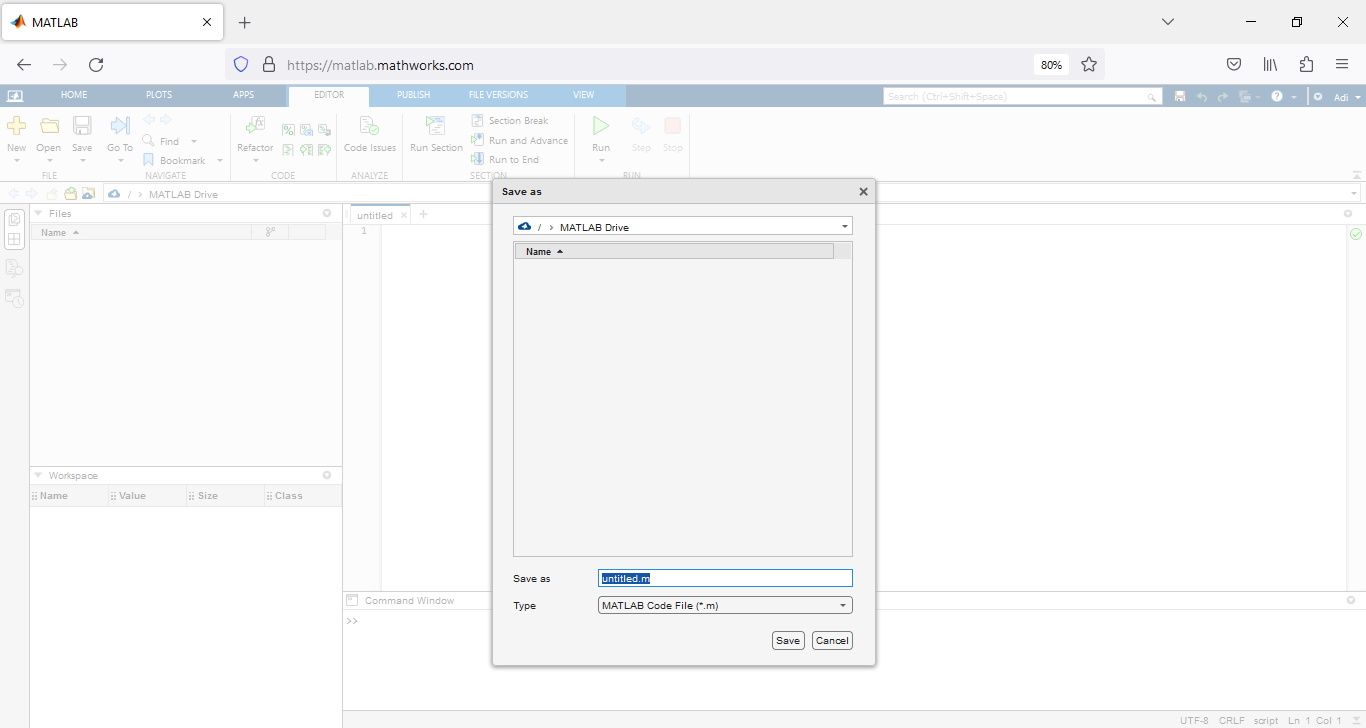Screen dimensions: 1366x728
Task: Click the cloud icon in the dialog path bar
Action: coord(525,227)
